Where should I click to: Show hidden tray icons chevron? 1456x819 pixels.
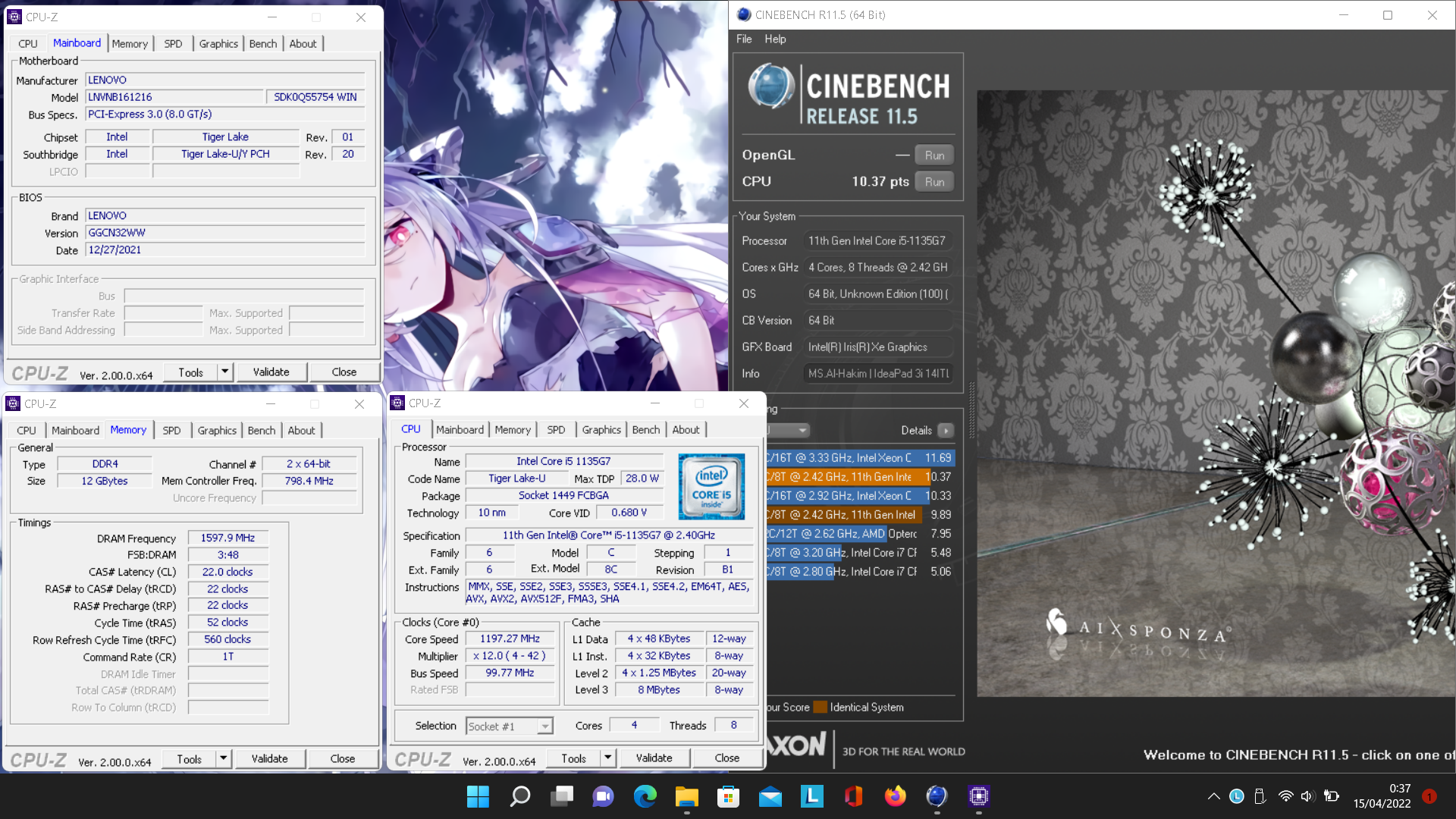pos(1213,796)
